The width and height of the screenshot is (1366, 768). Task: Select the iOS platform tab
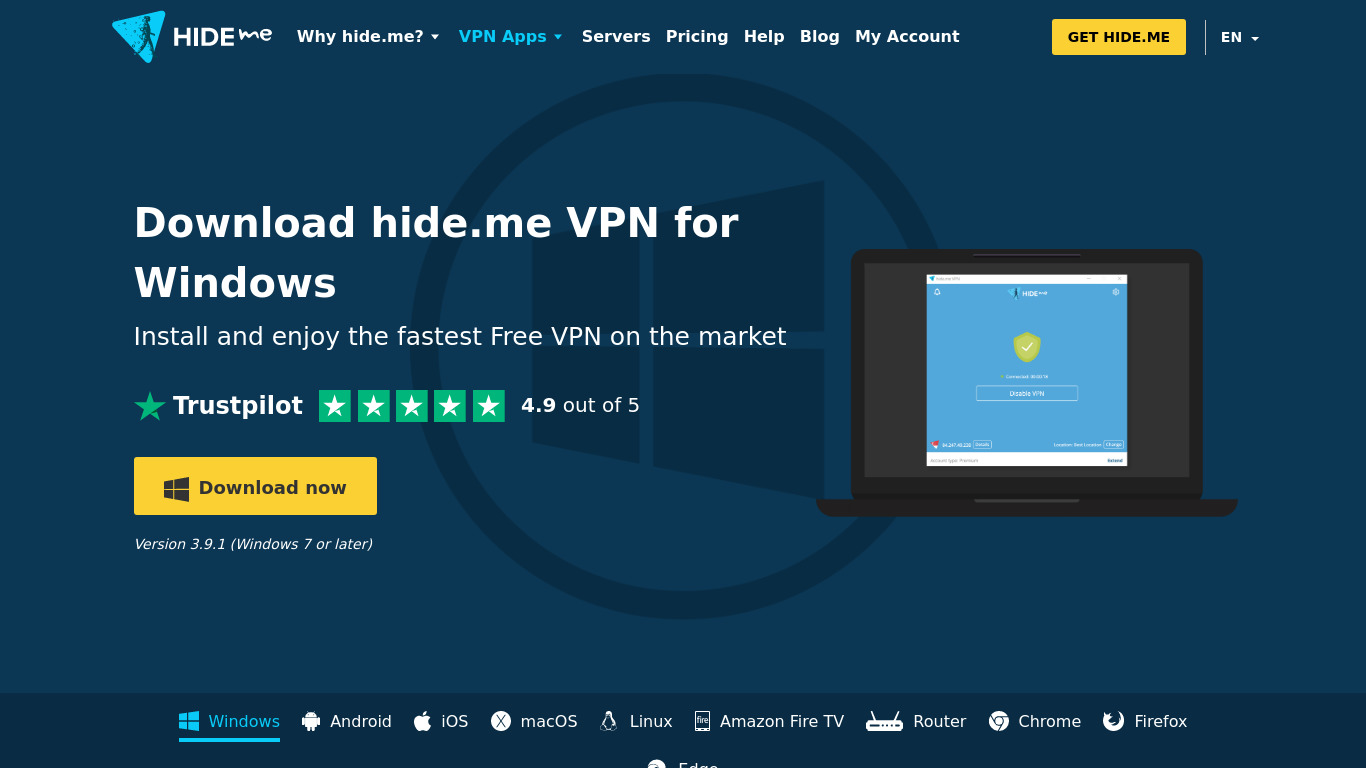(x=441, y=722)
